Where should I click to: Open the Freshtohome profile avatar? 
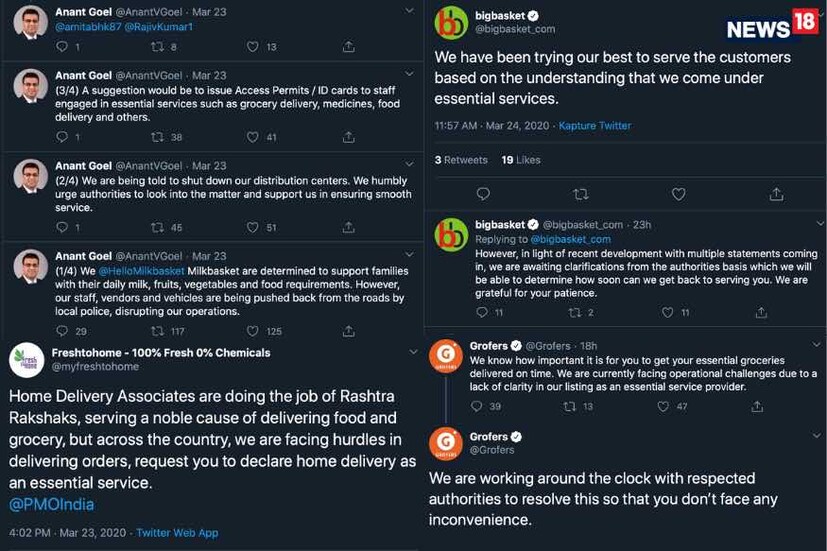pos(25,358)
